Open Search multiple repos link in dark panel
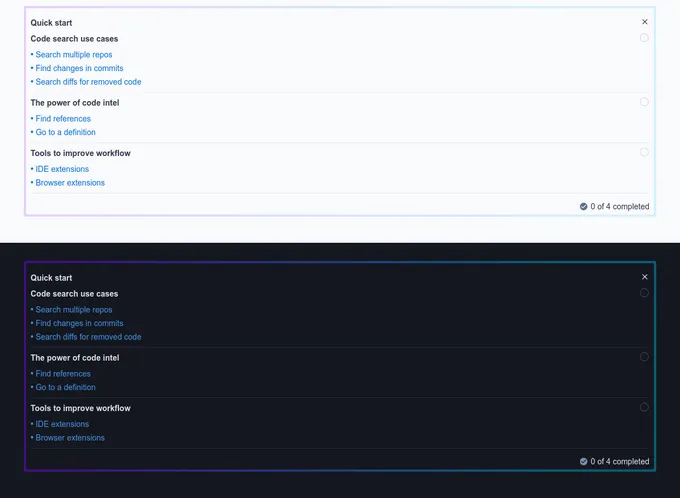The height and width of the screenshot is (498, 680). [74, 310]
